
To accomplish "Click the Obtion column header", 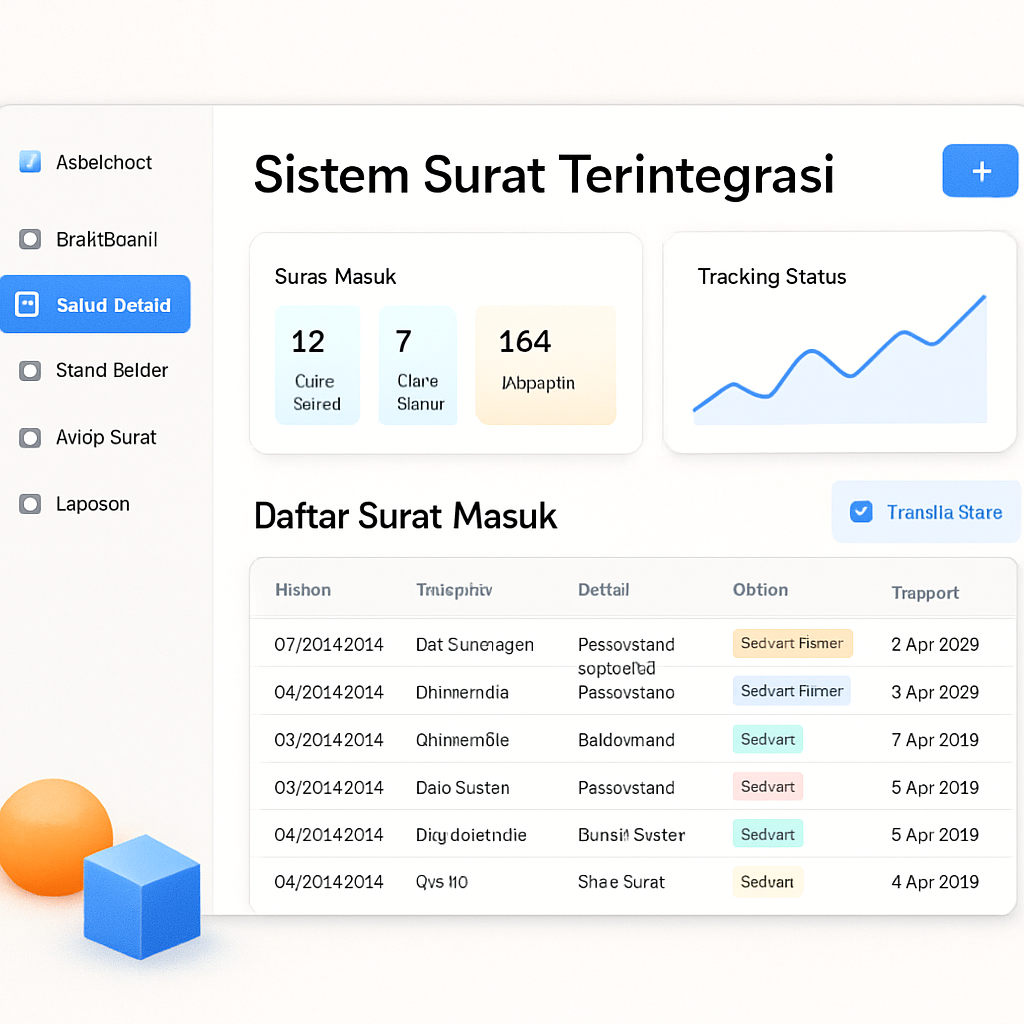I will [x=760, y=590].
